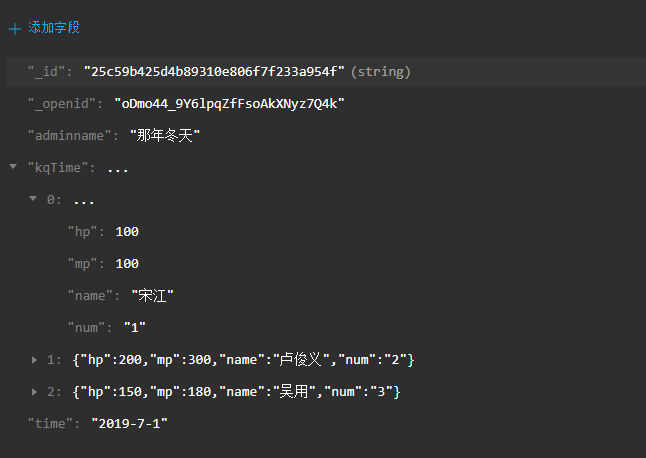
Task: Select the kqTime field key
Action: 58,168
